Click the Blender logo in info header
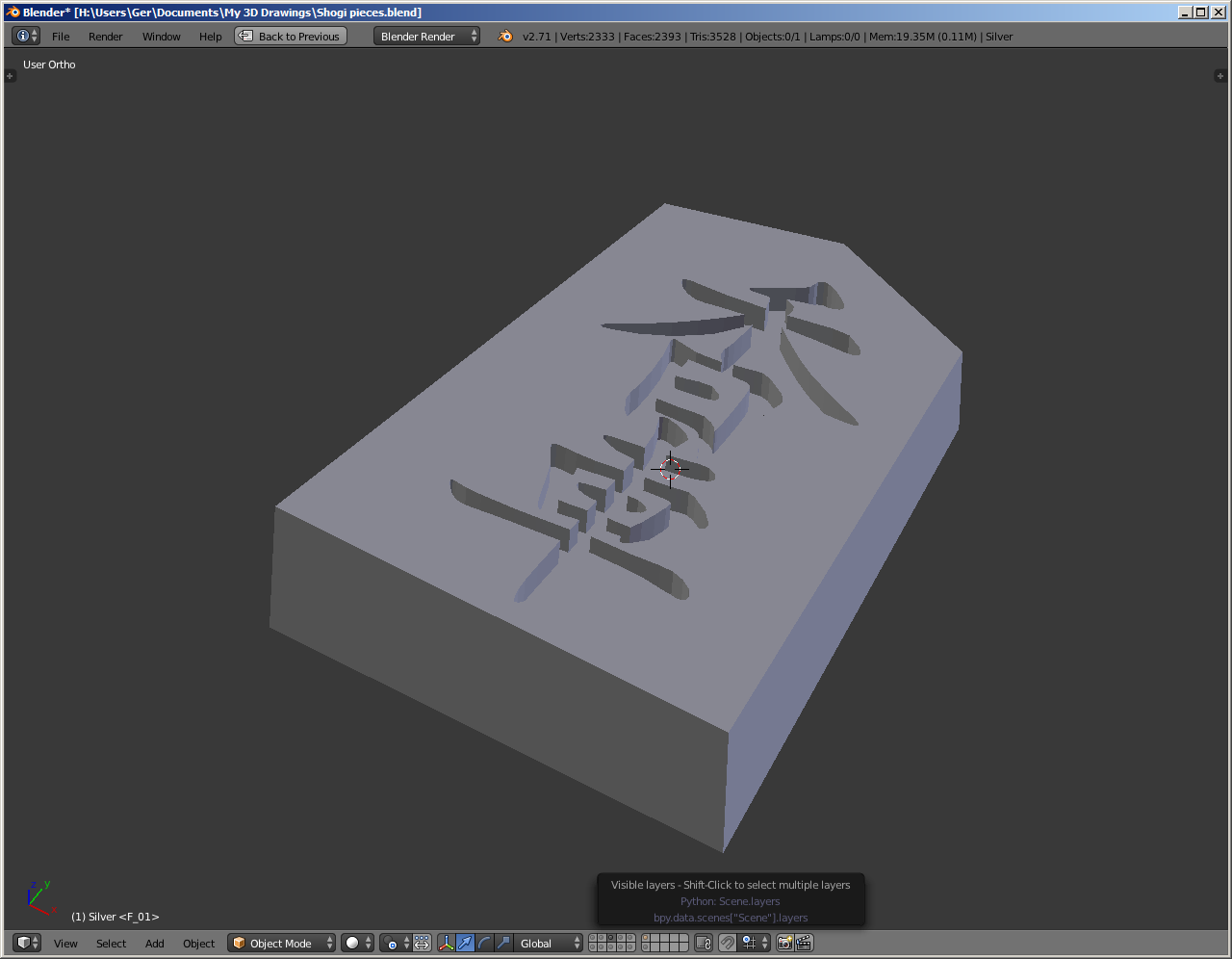The height and width of the screenshot is (959, 1232). pyautogui.click(x=505, y=36)
